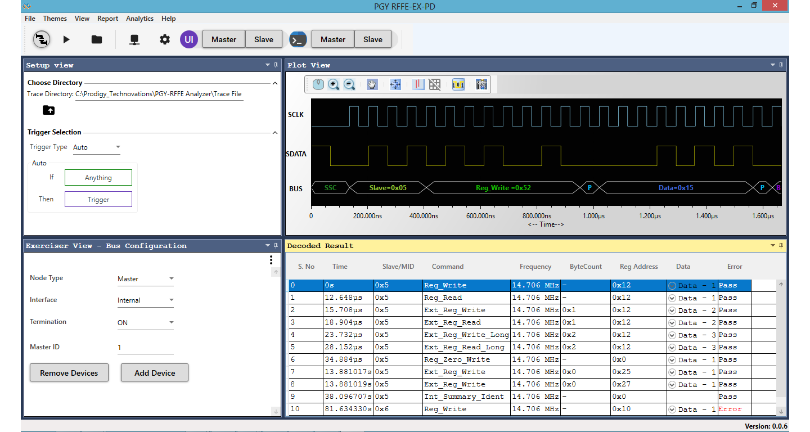Open Plot View panel options arrow
The width and height of the screenshot is (810, 432).
[x=773, y=65]
